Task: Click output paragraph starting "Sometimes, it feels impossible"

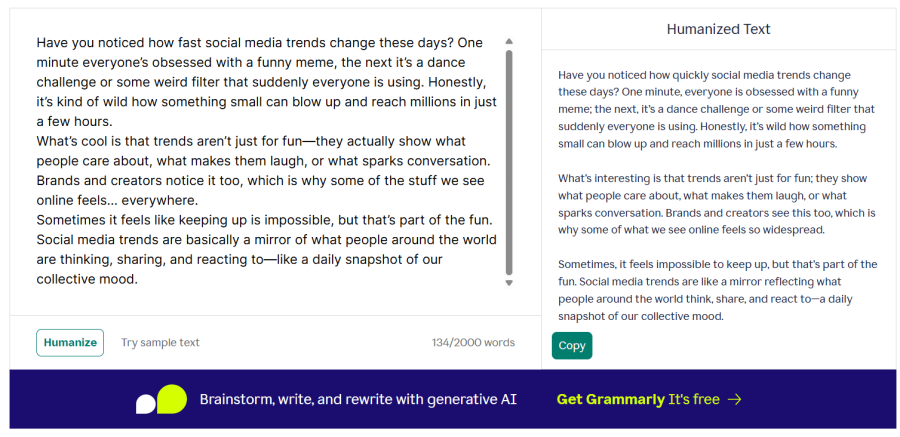Action: [x=716, y=290]
